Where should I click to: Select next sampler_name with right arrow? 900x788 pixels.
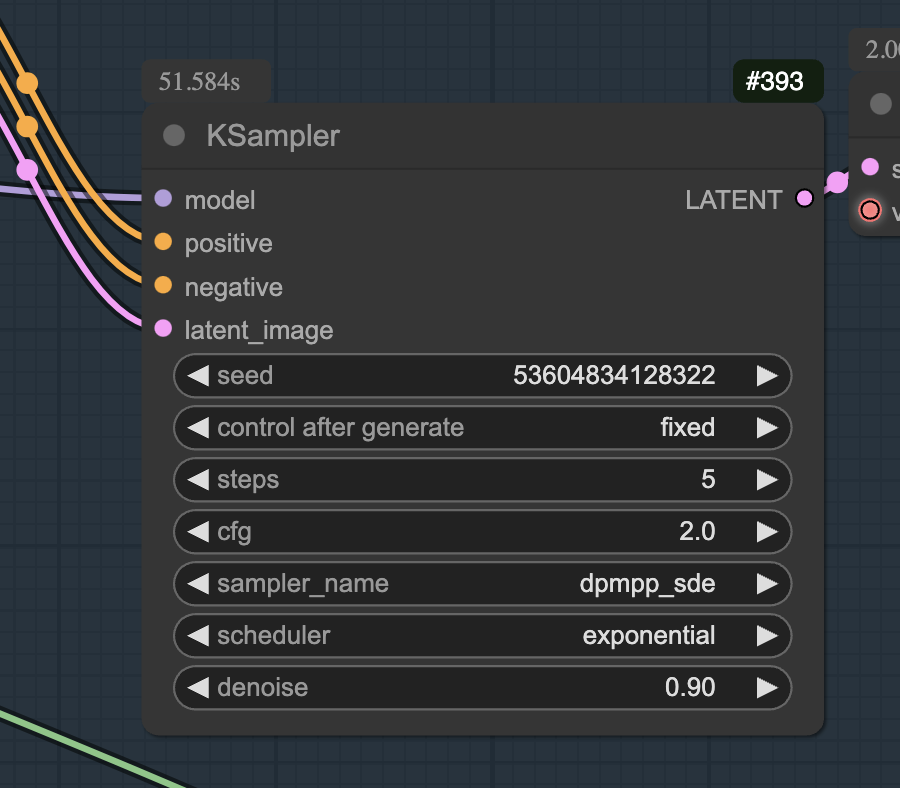[x=767, y=584]
